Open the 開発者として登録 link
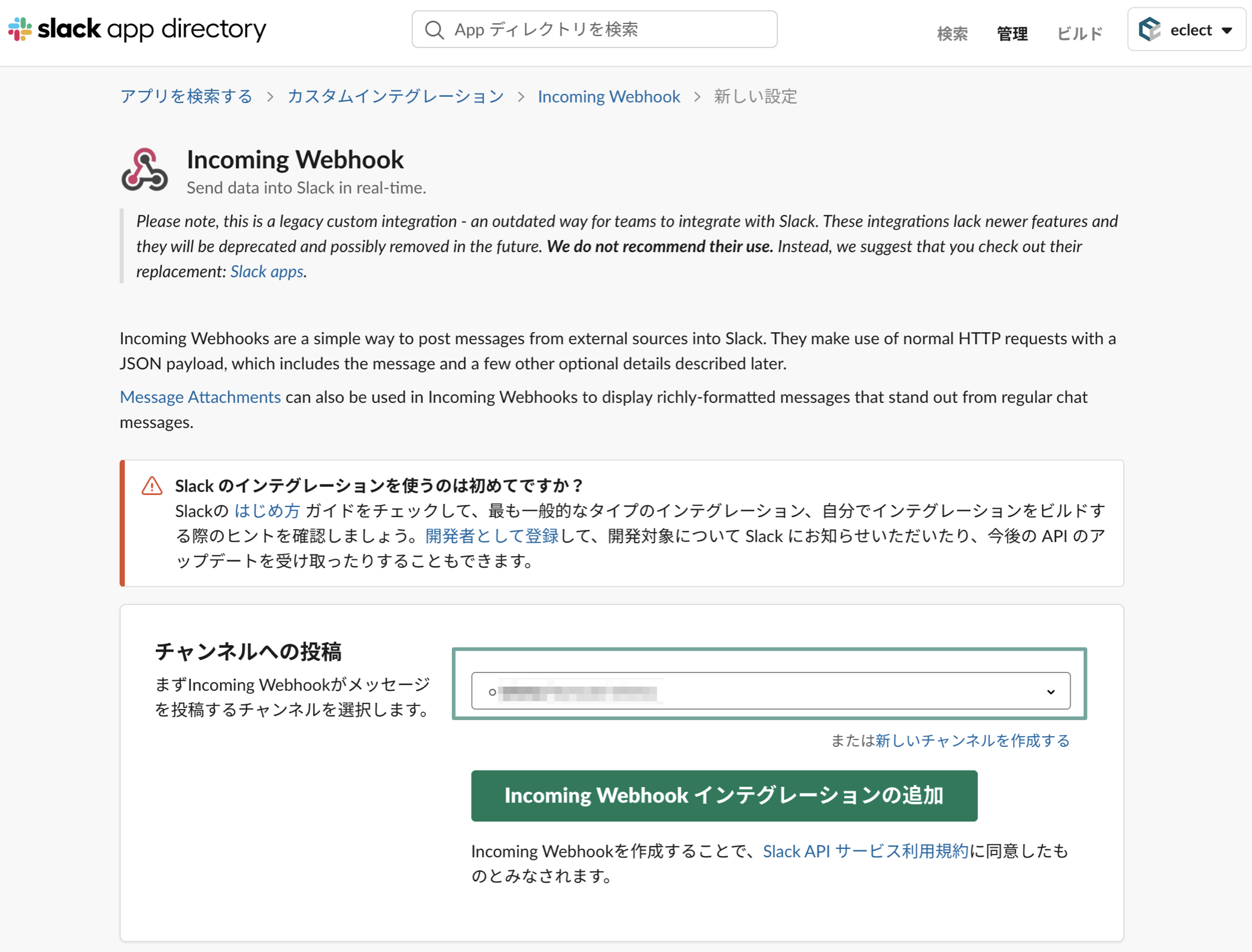The width and height of the screenshot is (1252, 952). (x=491, y=536)
